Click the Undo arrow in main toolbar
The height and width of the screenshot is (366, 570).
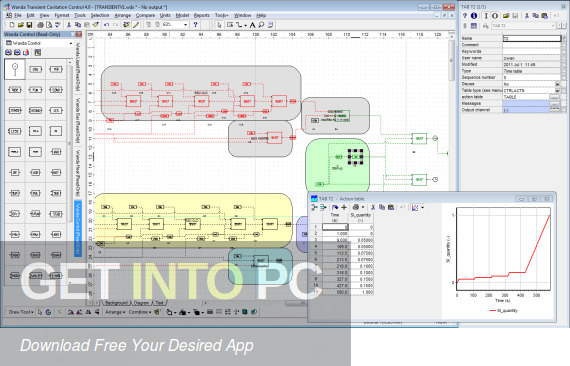(107, 25)
